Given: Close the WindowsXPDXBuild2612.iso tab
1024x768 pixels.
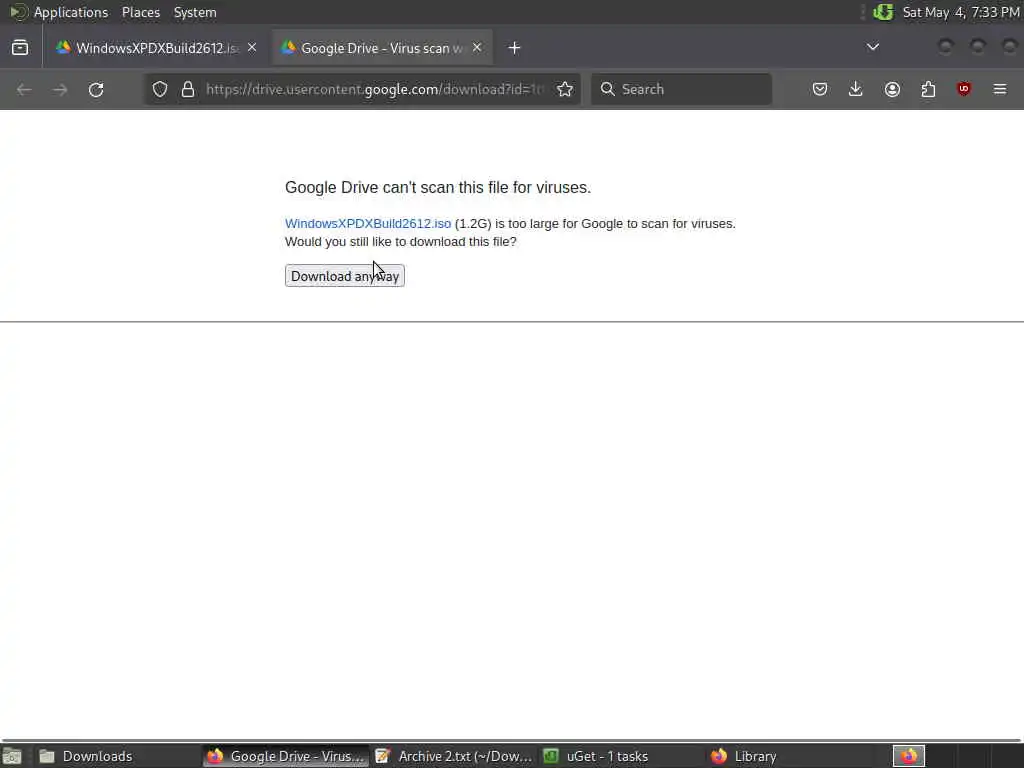Looking at the screenshot, I should [252, 48].
